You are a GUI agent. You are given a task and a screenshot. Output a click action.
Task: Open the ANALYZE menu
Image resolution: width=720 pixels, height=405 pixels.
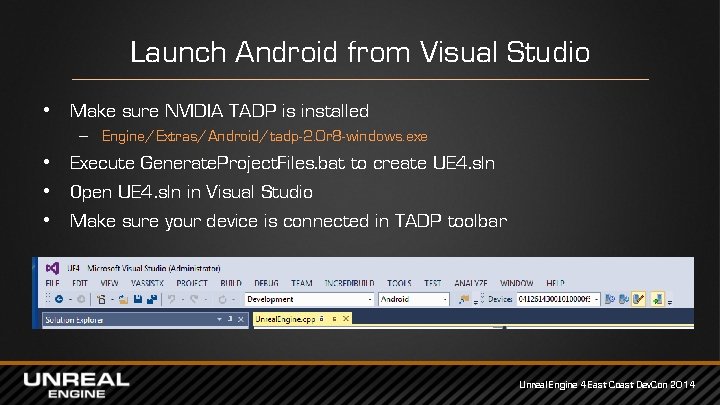(x=471, y=283)
